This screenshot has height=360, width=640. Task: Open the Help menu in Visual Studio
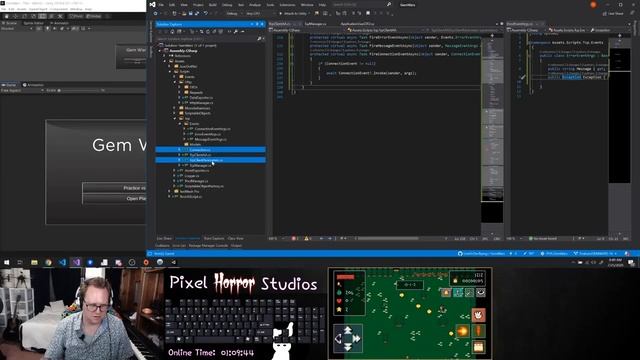coord(322,5)
